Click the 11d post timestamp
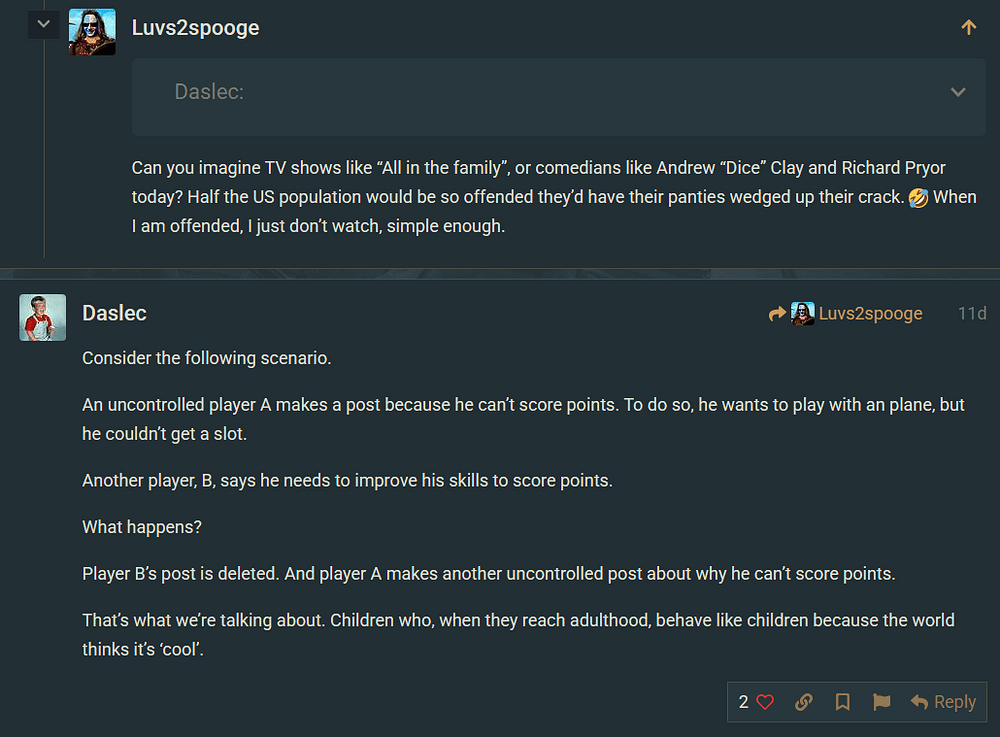This screenshot has height=737, width=1000. 971,314
